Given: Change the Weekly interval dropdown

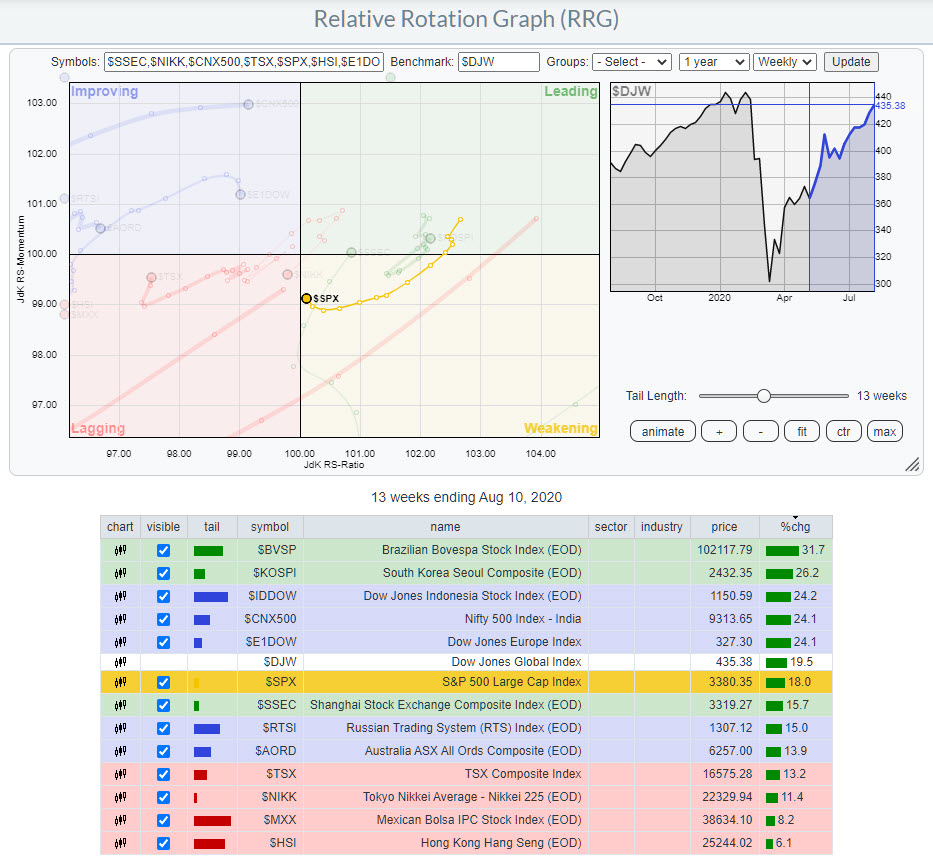Looking at the screenshot, I should click(x=785, y=61).
